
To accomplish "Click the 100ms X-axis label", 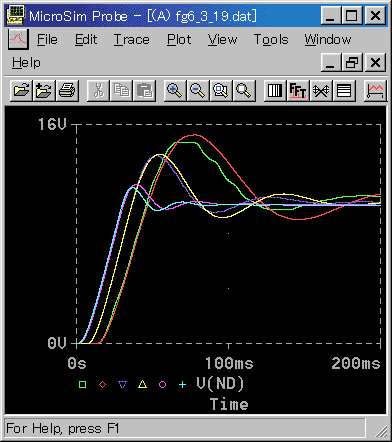I will [229, 363].
